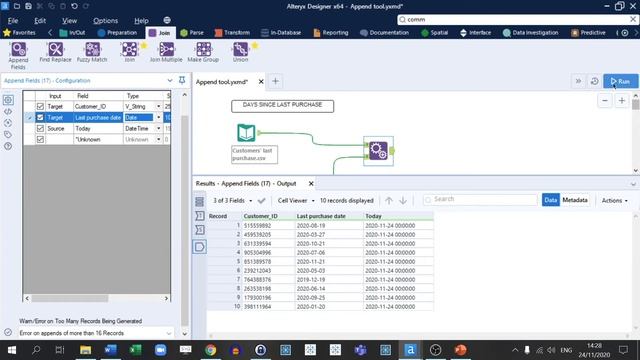The width and height of the screenshot is (640, 360).
Task: Open the navigation icon in config sidebar
Action: pos(8,123)
